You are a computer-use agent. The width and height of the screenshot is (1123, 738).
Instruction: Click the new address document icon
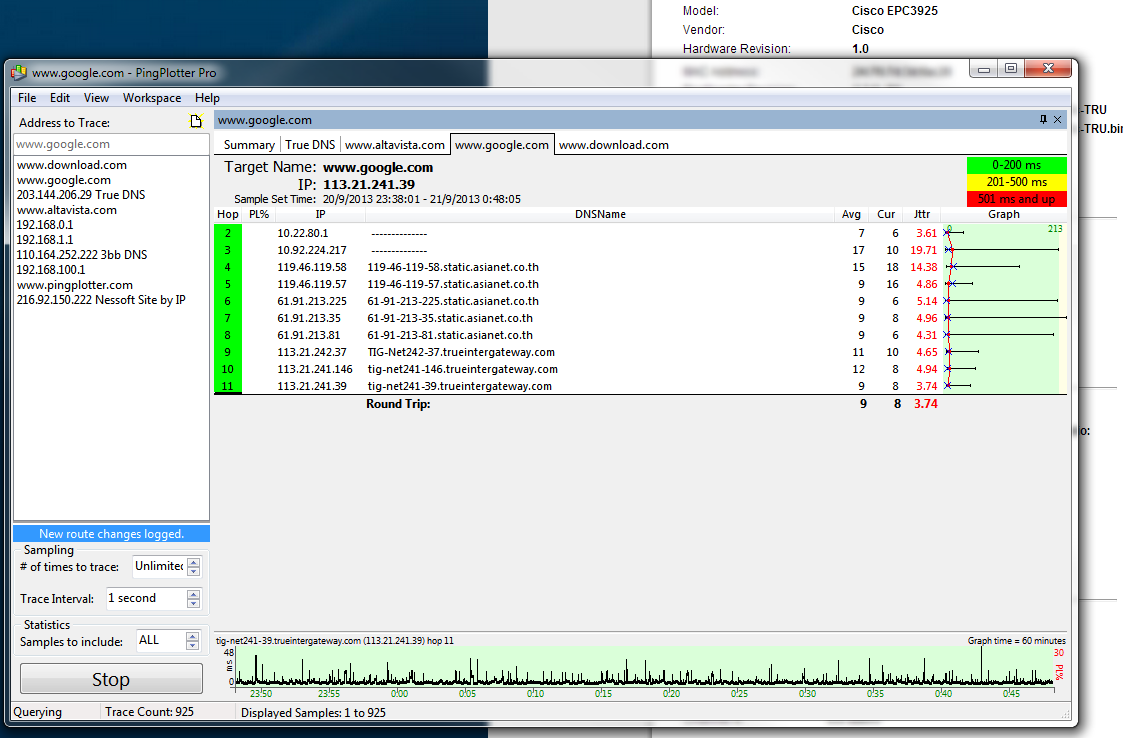point(196,121)
